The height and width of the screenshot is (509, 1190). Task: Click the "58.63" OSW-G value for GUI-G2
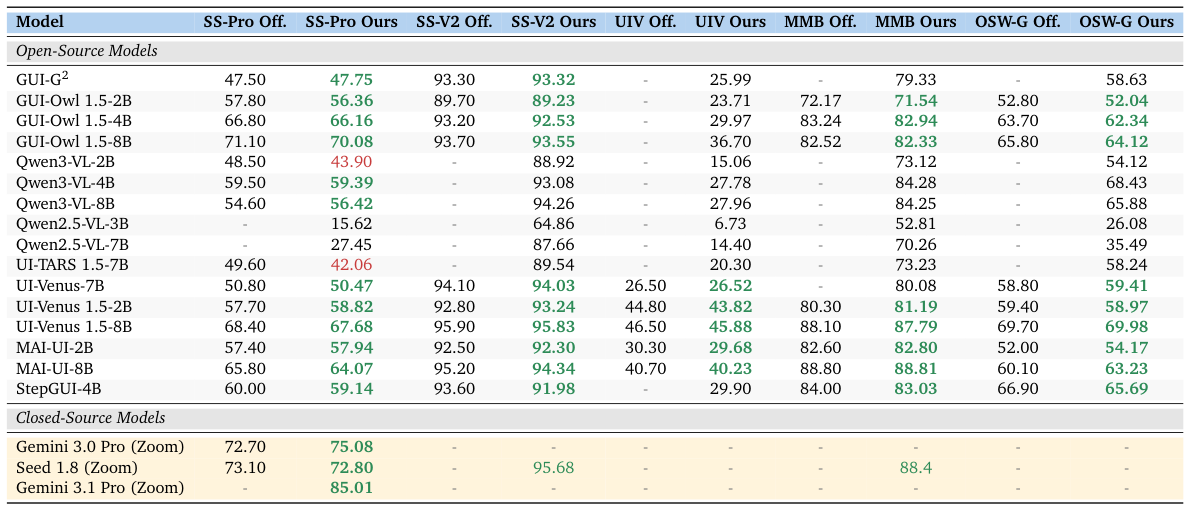click(x=1125, y=79)
